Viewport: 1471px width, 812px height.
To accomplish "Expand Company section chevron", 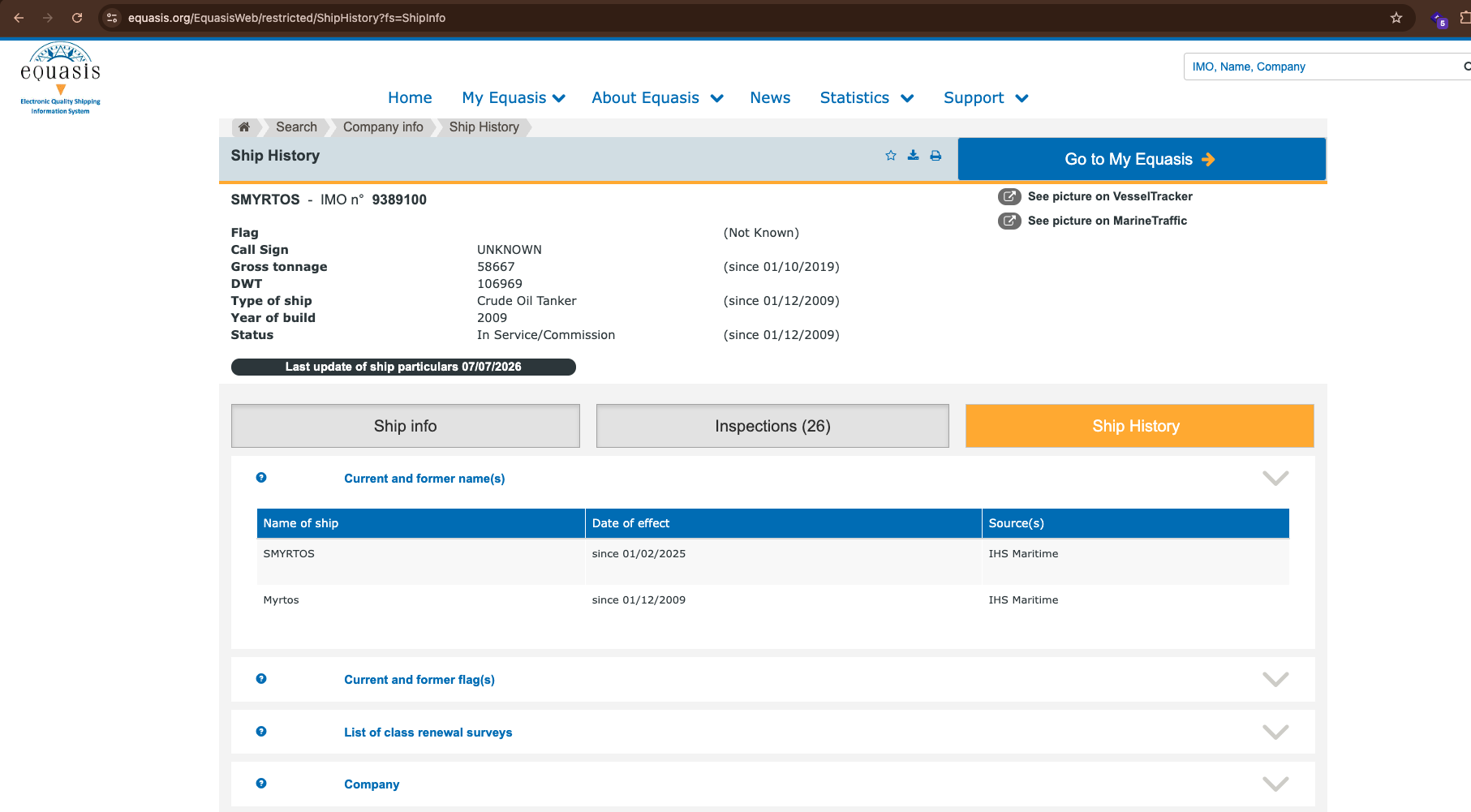I will tap(1275, 784).
